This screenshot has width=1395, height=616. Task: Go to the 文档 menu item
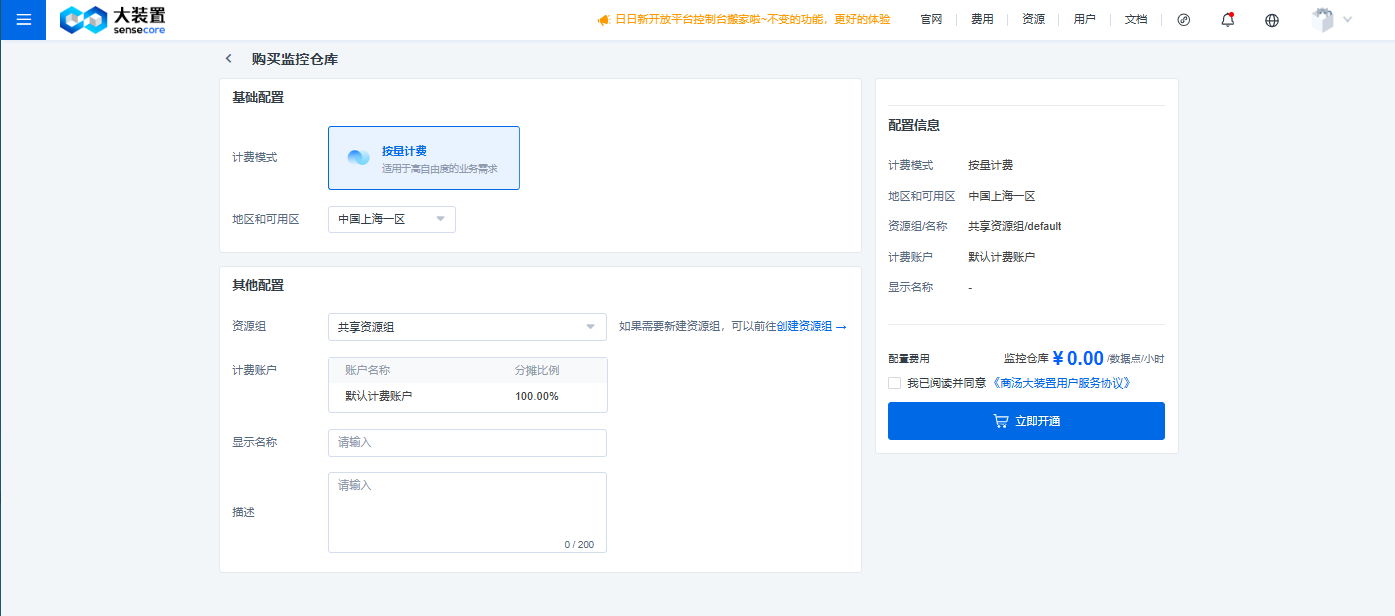[1136, 20]
